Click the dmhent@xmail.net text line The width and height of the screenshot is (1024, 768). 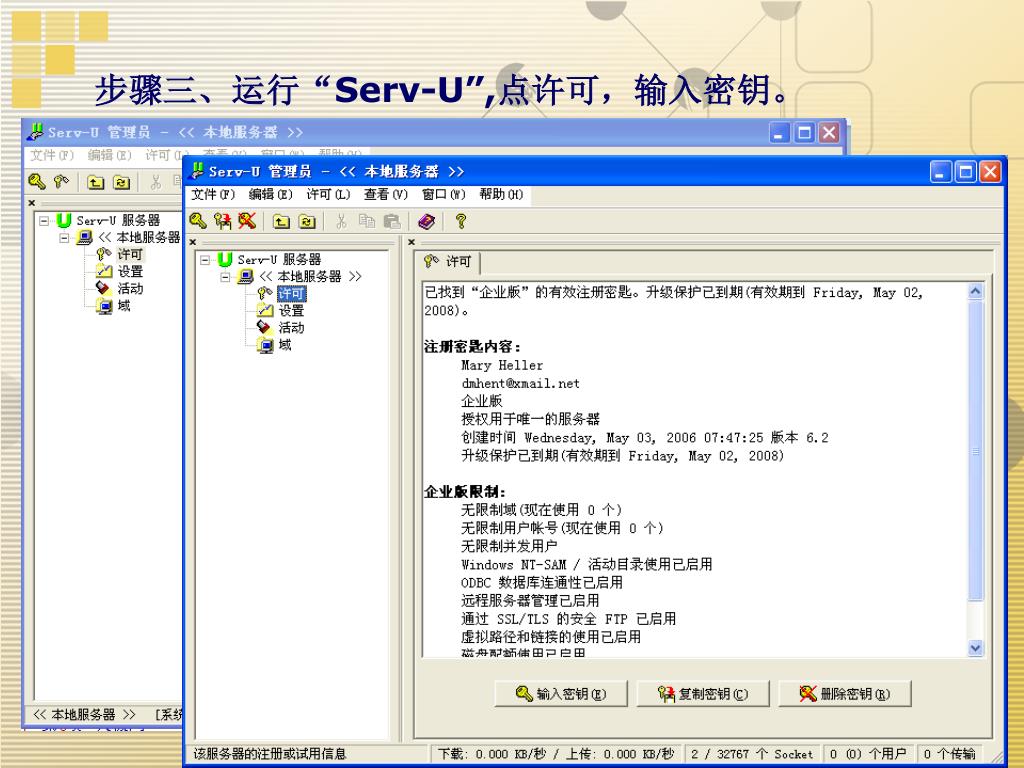(x=520, y=383)
